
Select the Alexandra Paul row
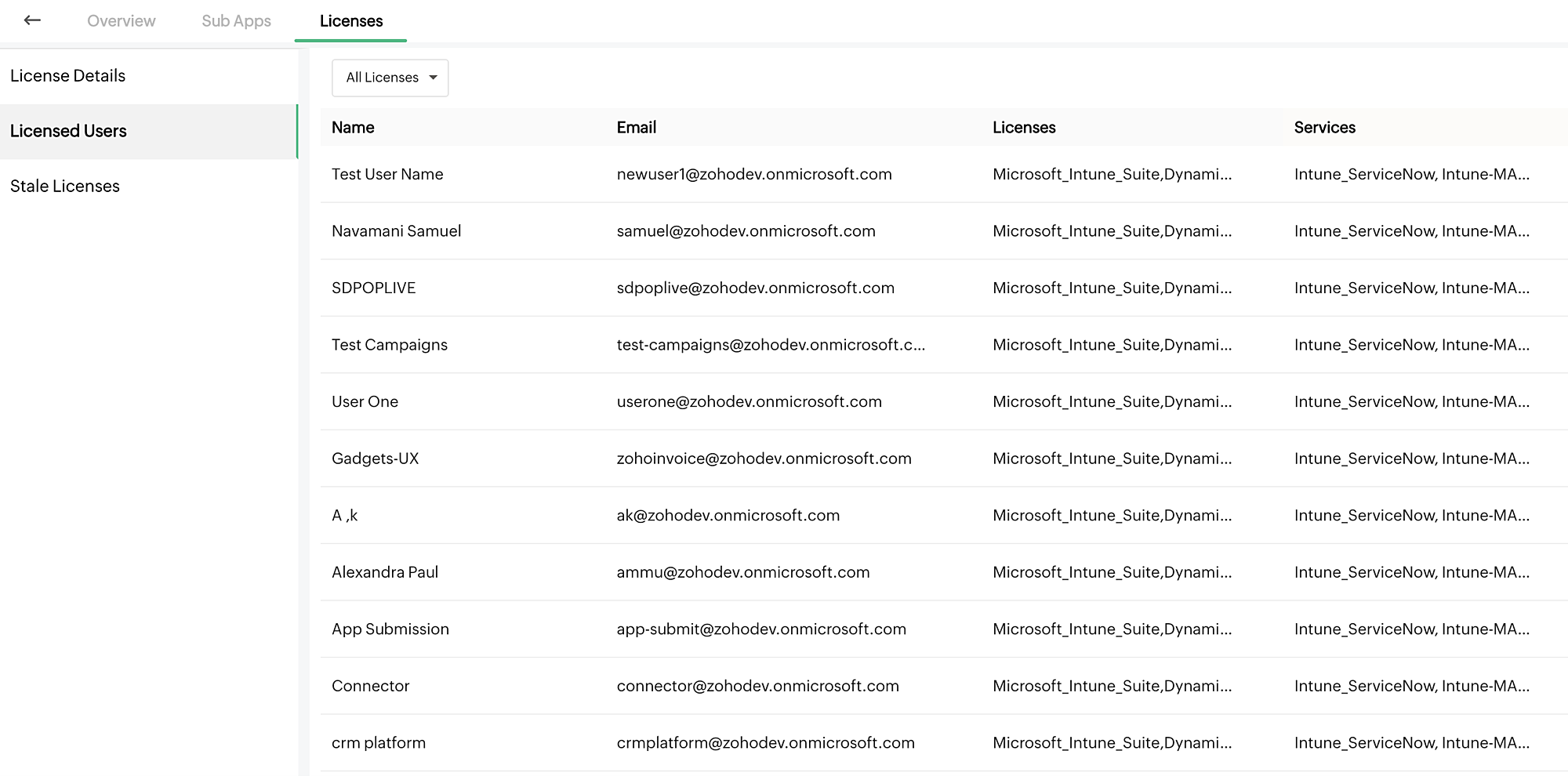385,572
